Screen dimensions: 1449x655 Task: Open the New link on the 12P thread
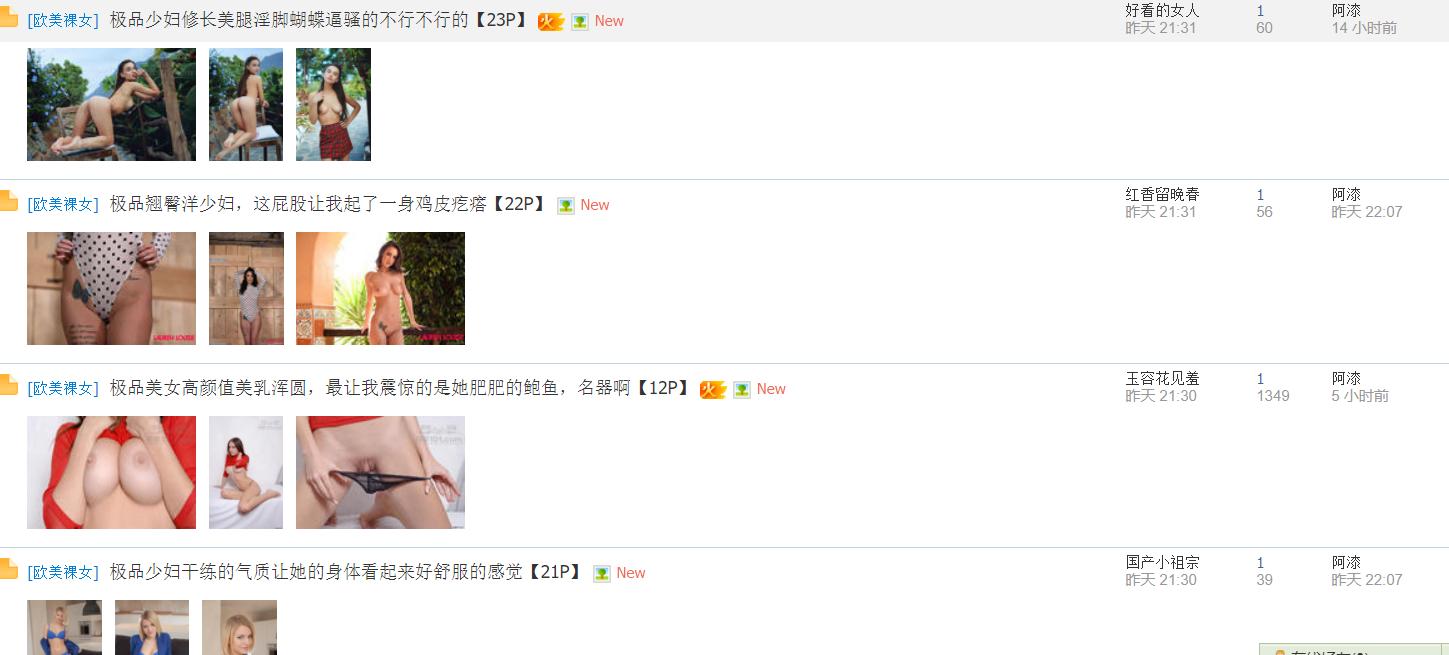(x=771, y=389)
